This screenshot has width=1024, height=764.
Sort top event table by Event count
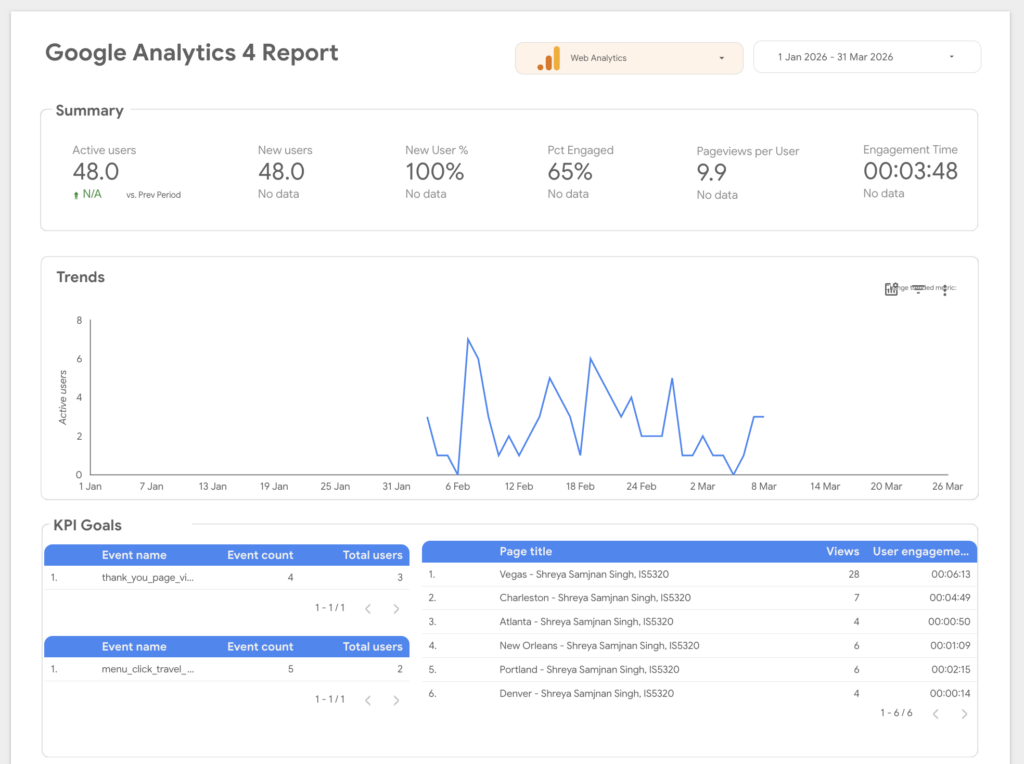coord(260,555)
